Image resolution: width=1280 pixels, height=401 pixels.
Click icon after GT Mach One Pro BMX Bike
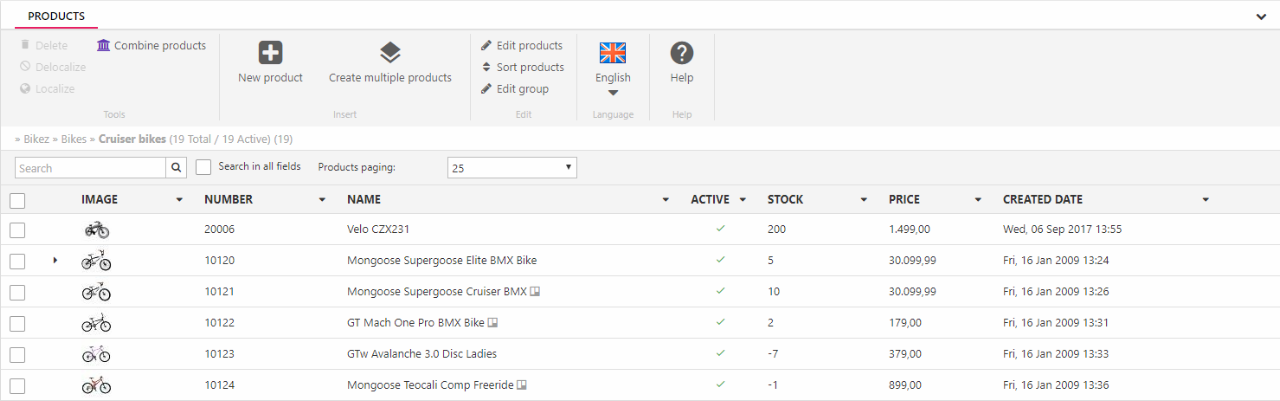click(493, 323)
